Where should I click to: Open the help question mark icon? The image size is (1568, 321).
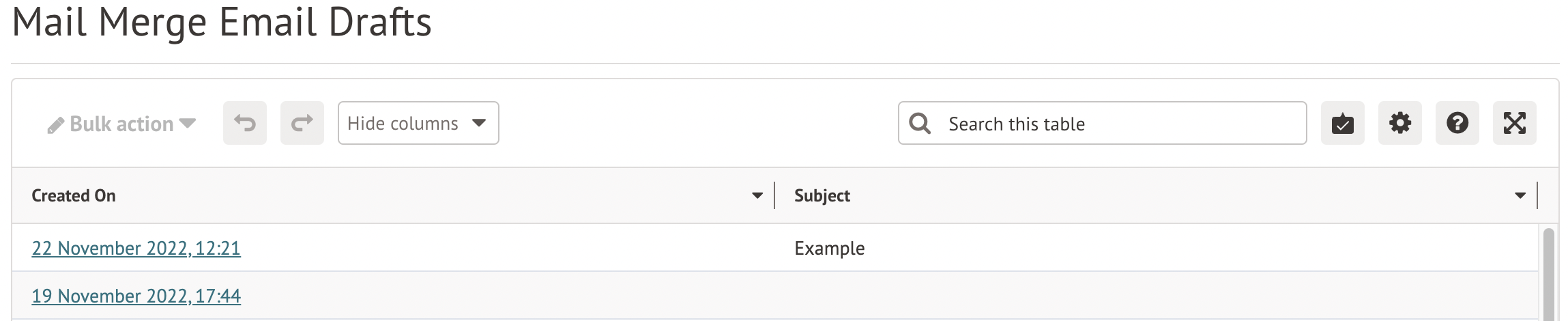[x=1457, y=123]
